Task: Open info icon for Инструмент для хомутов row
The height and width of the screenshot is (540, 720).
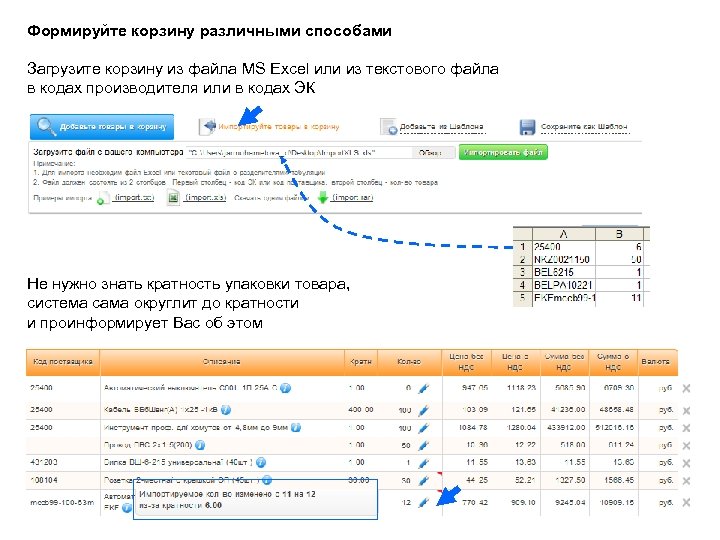Action: tap(296, 428)
